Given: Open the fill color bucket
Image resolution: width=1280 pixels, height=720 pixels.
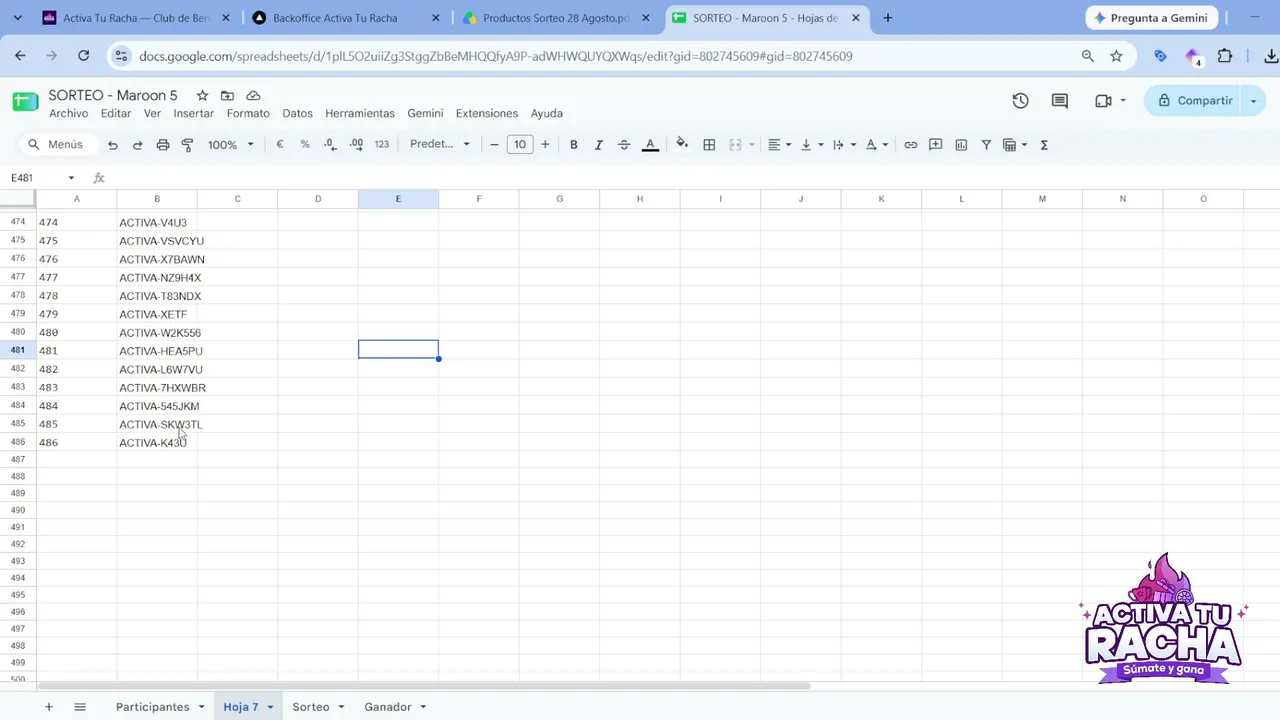Looking at the screenshot, I should pos(682,145).
